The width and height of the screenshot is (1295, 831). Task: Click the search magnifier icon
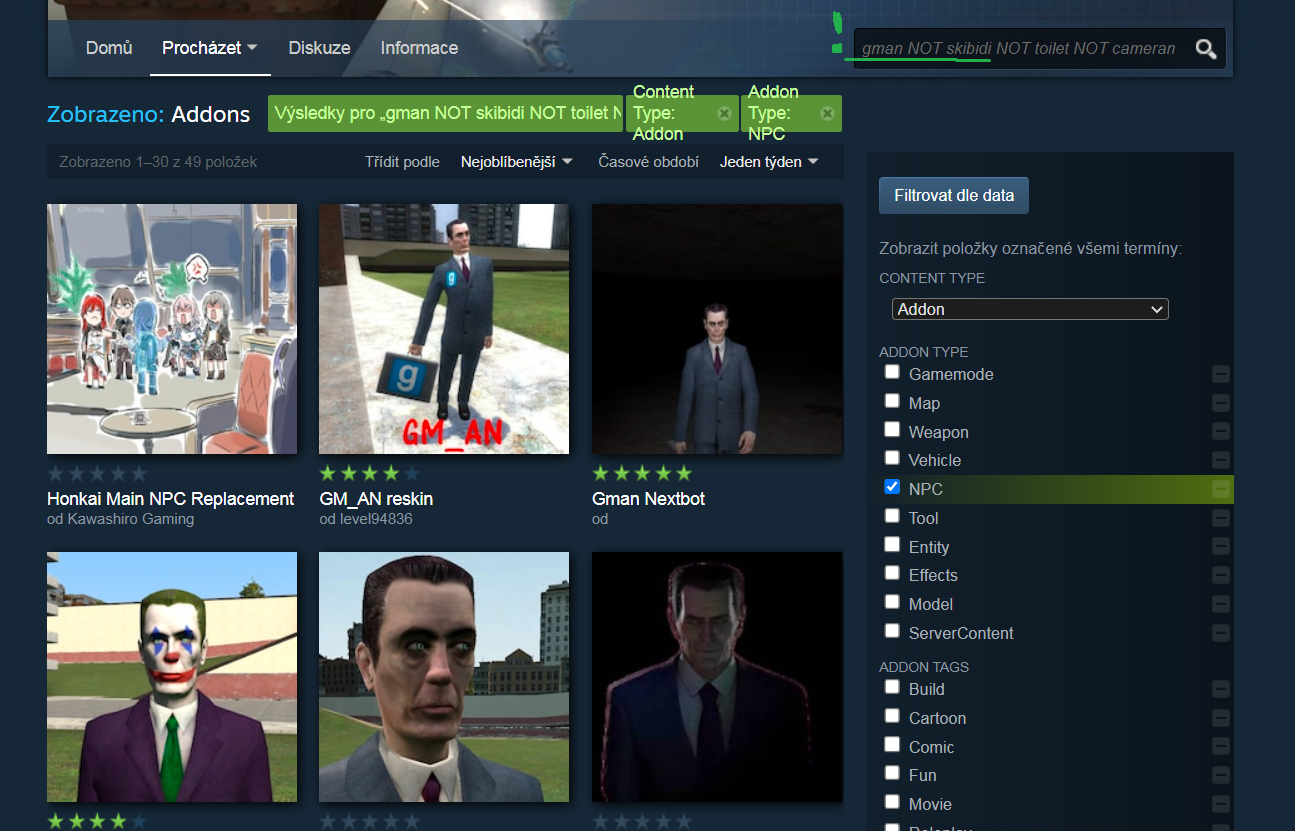click(x=1206, y=48)
